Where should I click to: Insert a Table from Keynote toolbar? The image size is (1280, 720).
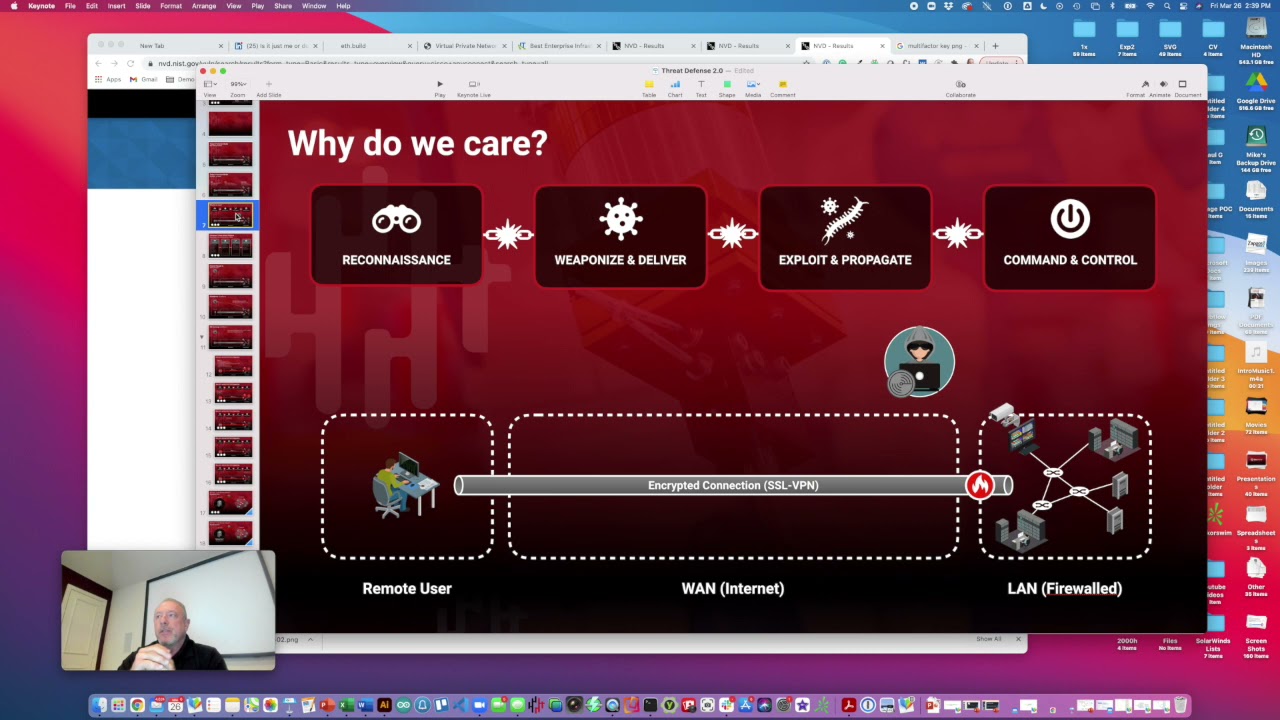click(649, 88)
